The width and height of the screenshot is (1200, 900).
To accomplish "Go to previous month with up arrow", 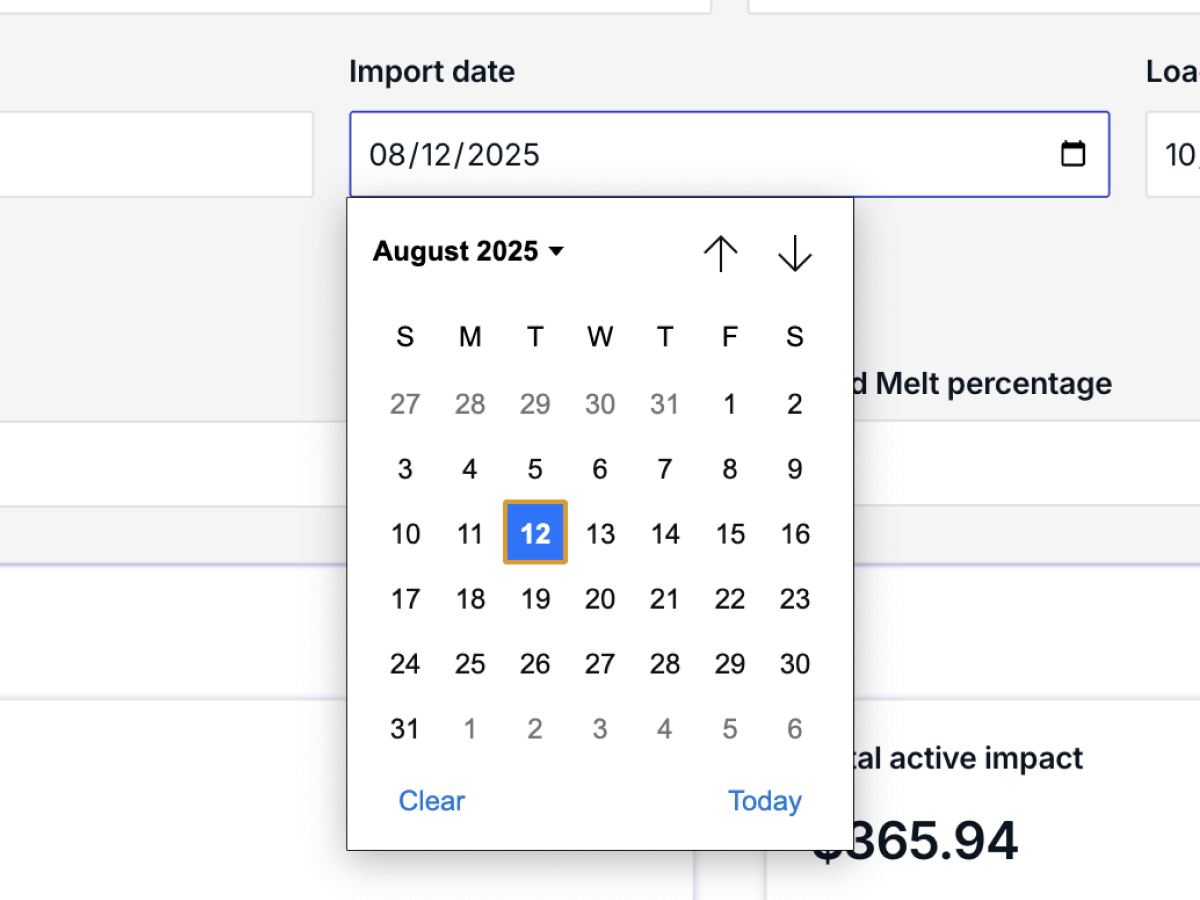I will pyautogui.click(x=720, y=253).
